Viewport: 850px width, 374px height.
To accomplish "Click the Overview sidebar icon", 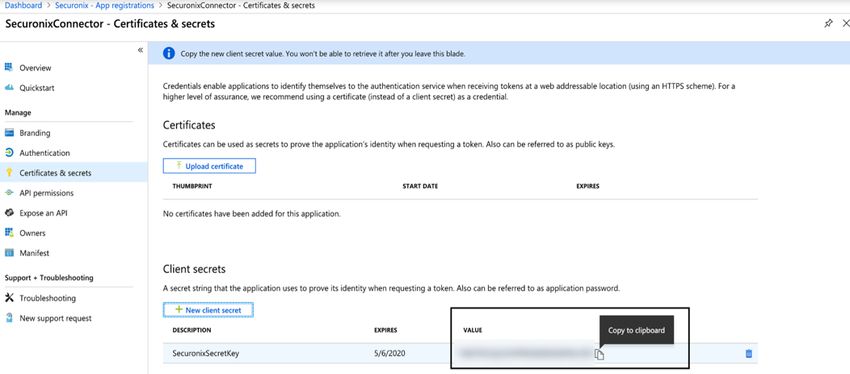I will click(9, 68).
